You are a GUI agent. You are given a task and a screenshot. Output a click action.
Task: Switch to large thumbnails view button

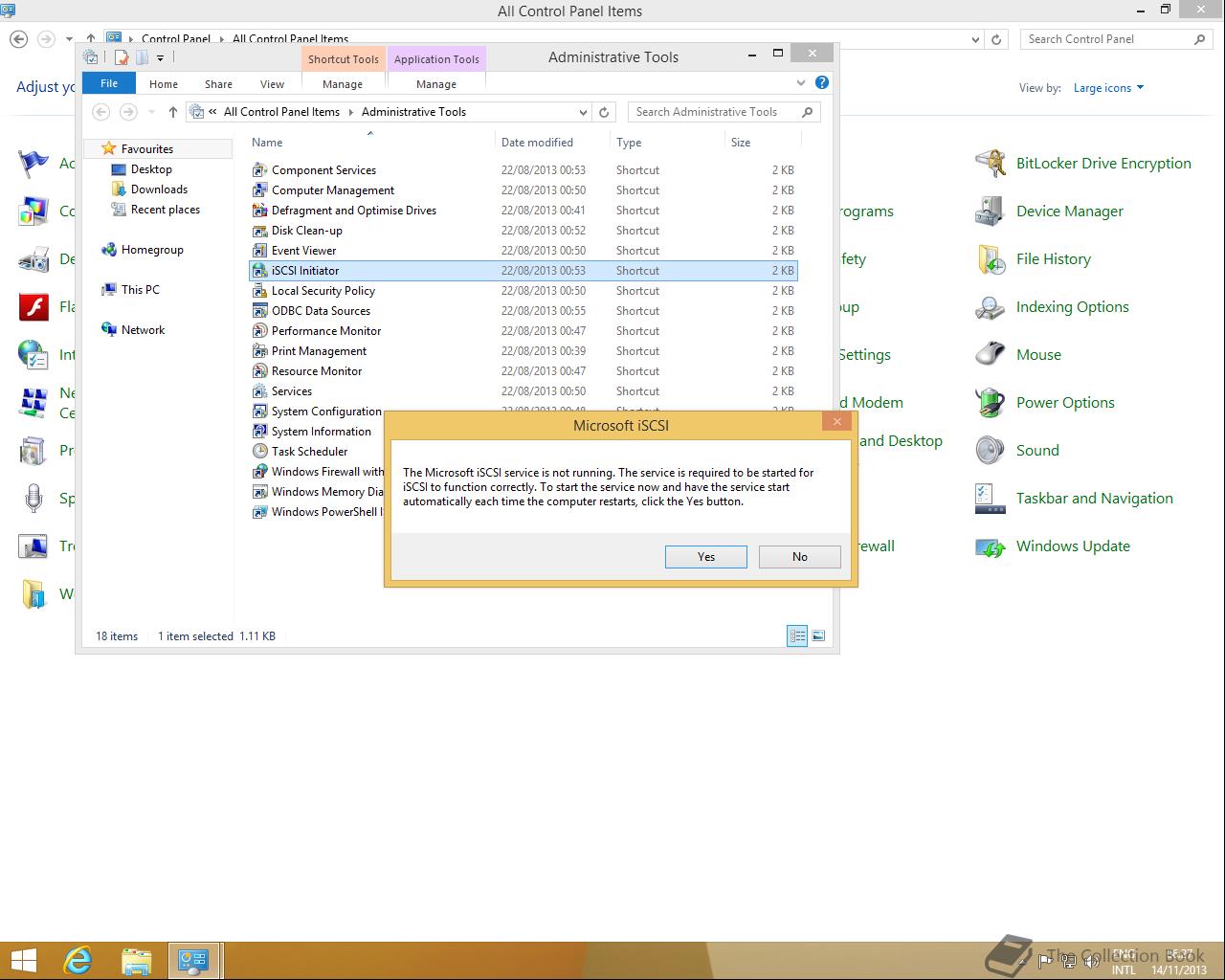818,635
